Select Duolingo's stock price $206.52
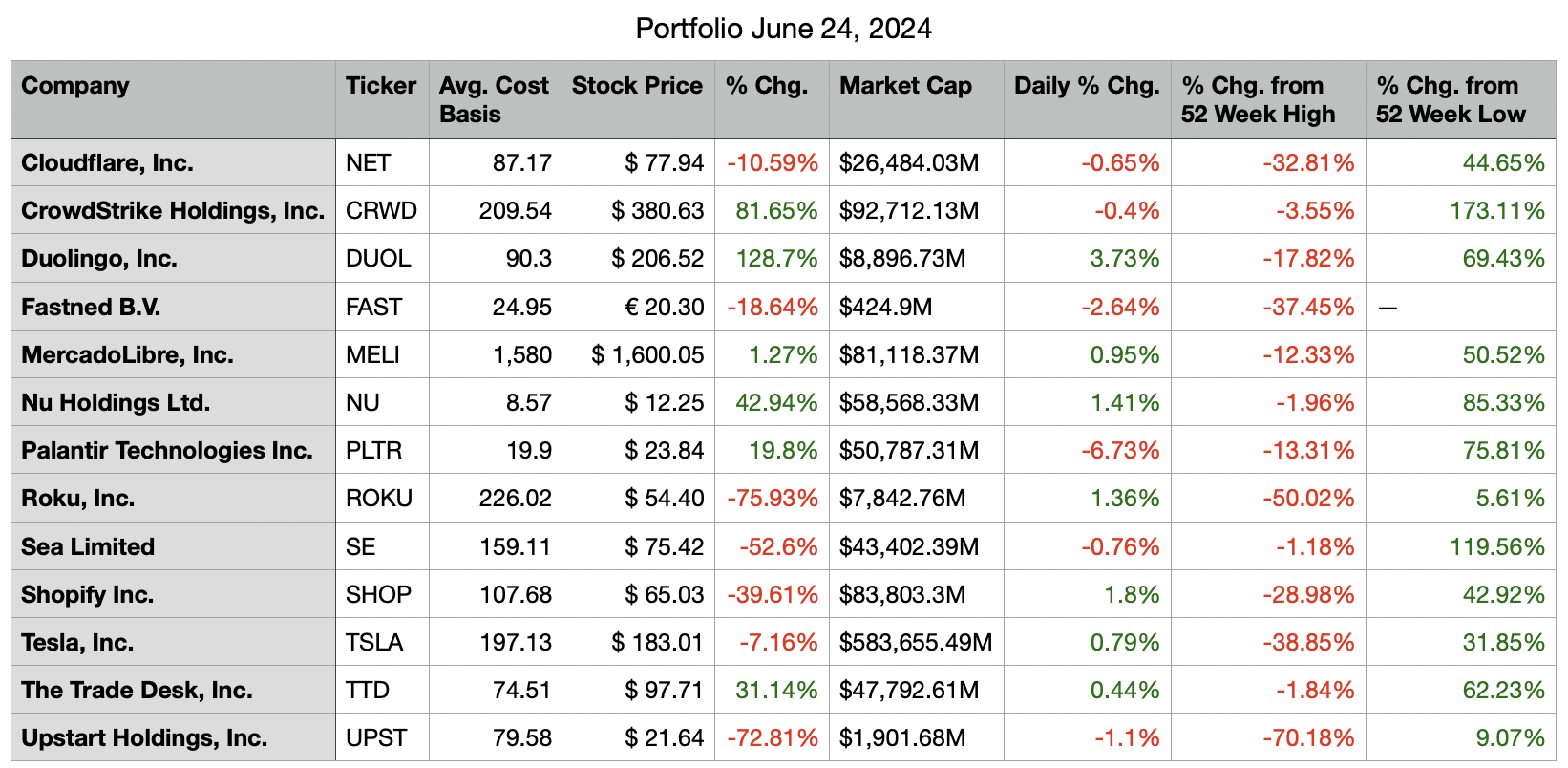The width and height of the screenshot is (1568, 768). 657,259
